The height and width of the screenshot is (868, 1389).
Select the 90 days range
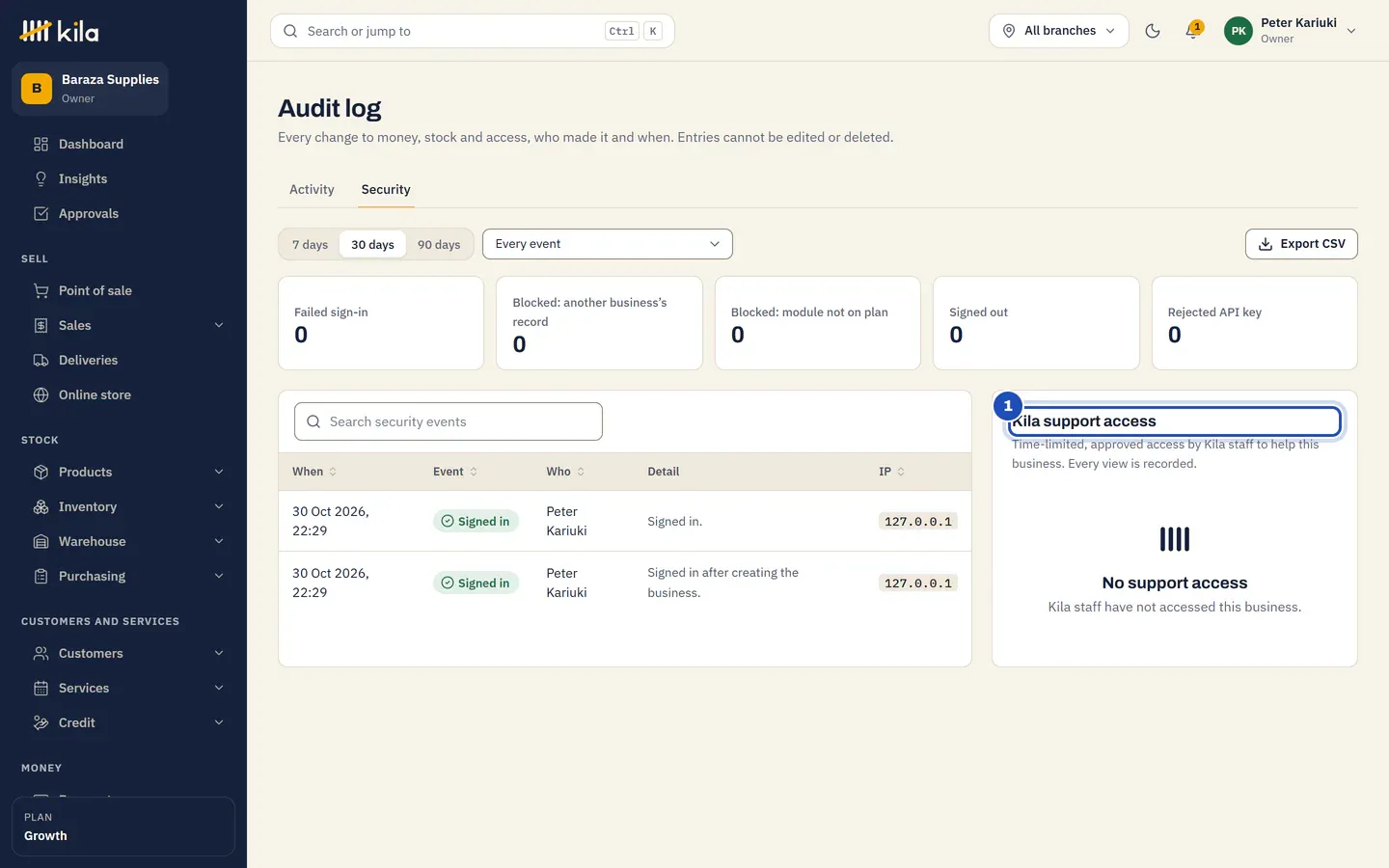439,245
